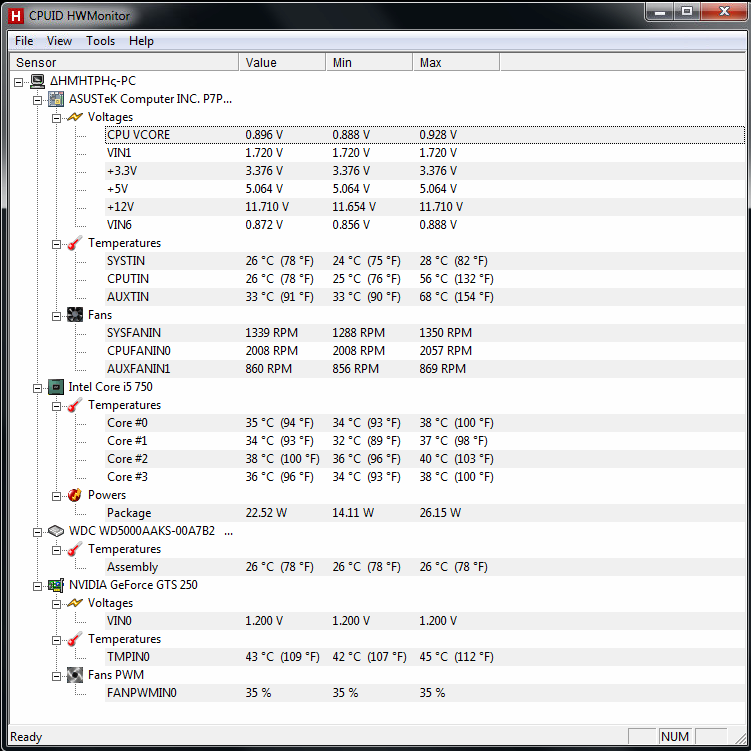Click the flame icon beside Powers

(75, 495)
